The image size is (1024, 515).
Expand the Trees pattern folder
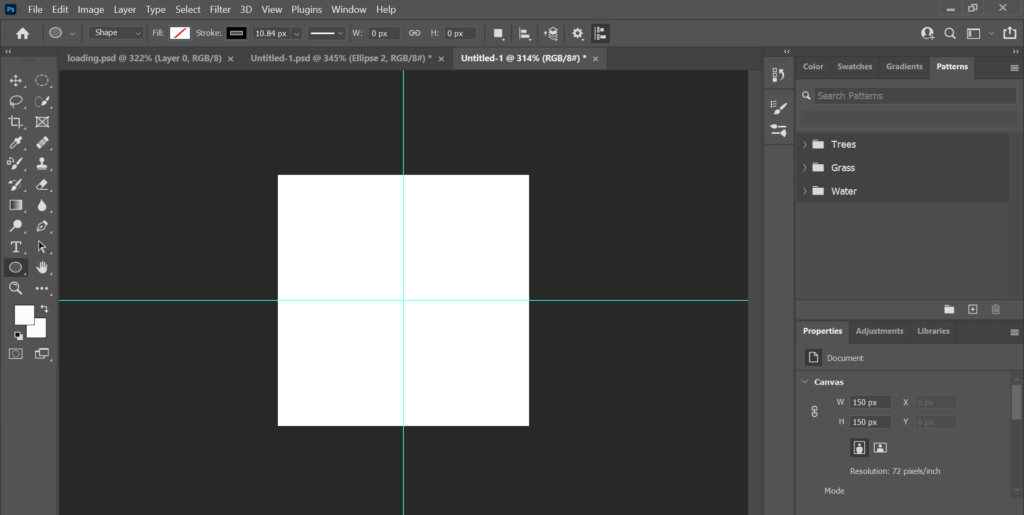pyautogui.click(x=805, y=144)
